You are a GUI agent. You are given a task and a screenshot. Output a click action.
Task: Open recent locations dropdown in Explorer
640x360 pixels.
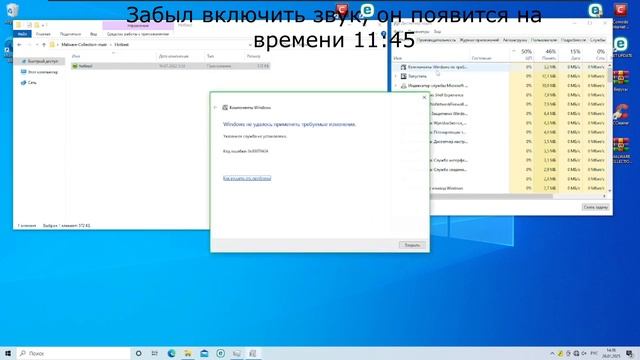(37, 44)
